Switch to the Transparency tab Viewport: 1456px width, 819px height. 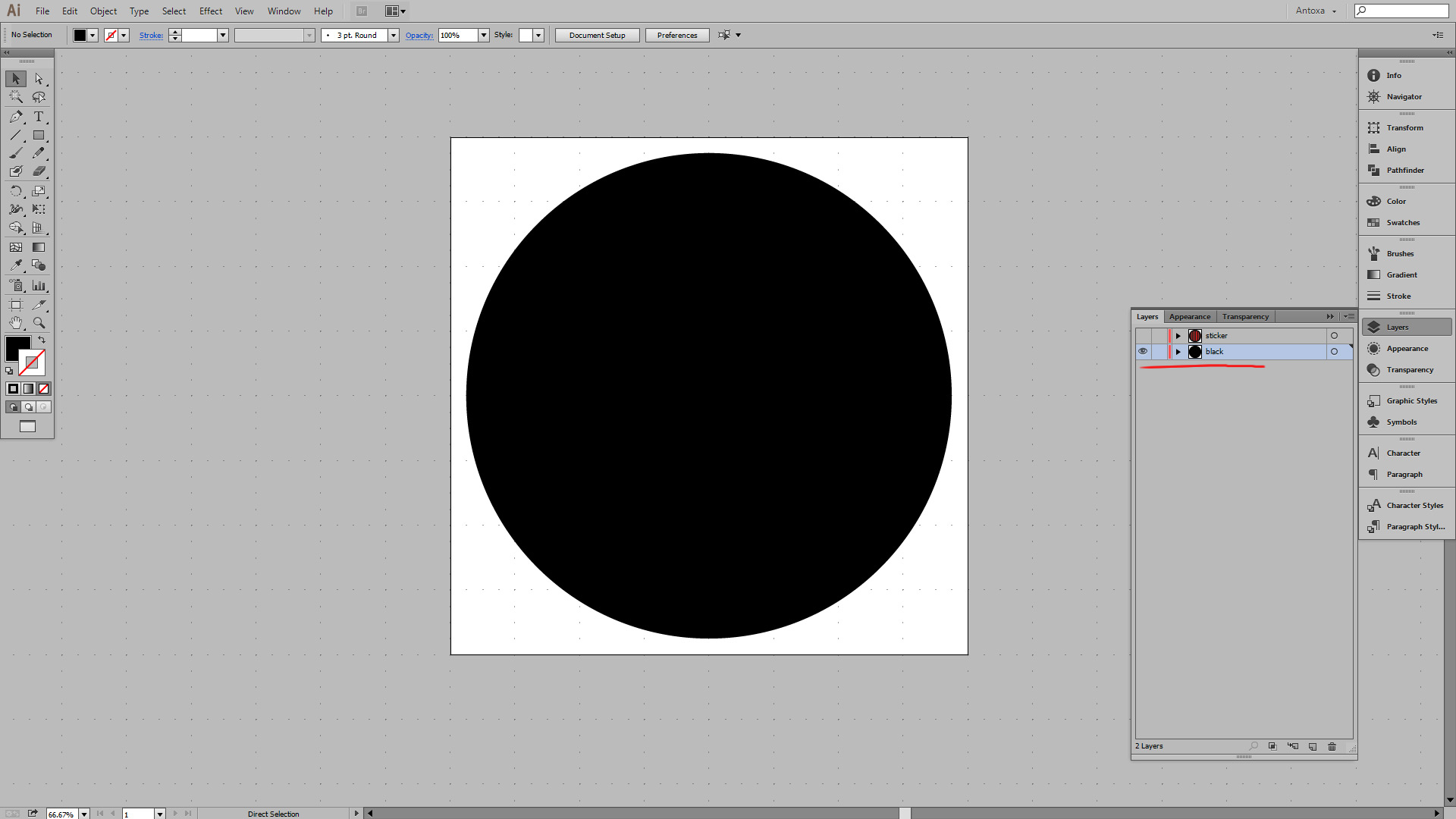(x=1244, y=317)
